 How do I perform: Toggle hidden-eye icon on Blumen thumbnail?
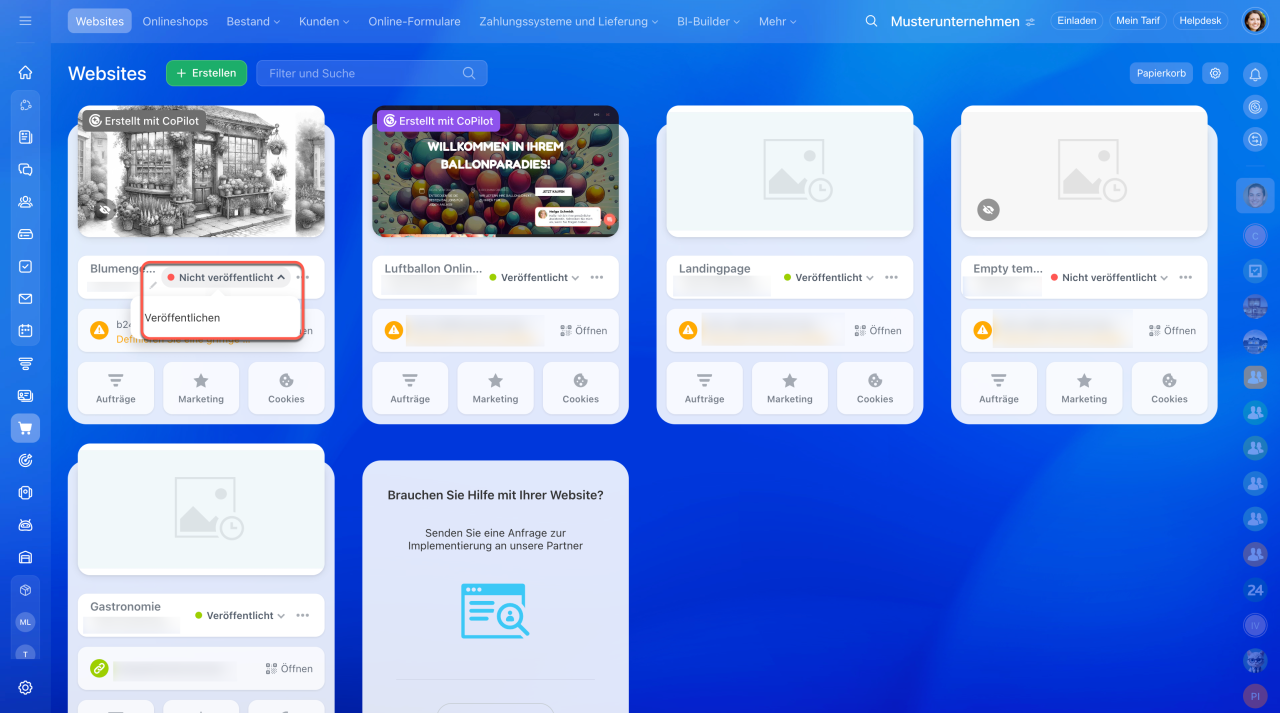tap(104, 210)
